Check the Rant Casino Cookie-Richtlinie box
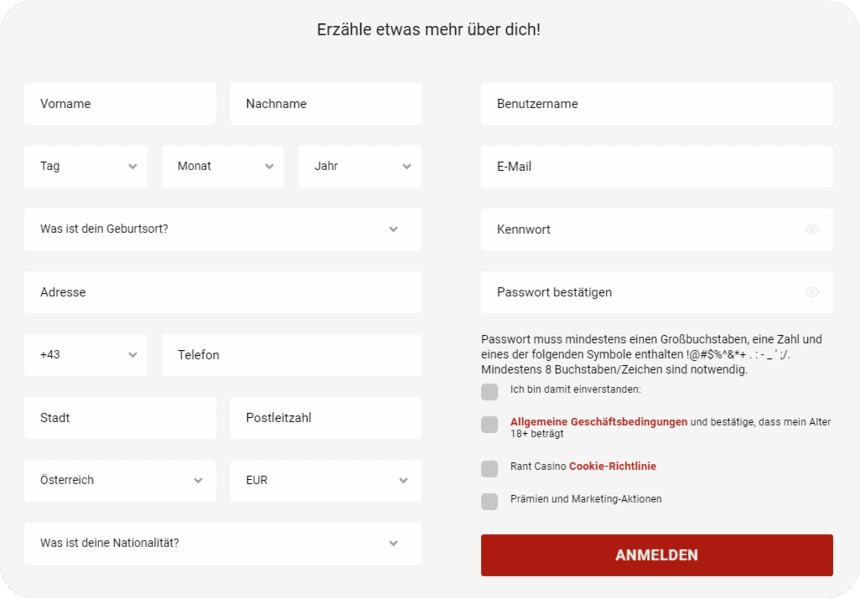 tap(489, 466)
